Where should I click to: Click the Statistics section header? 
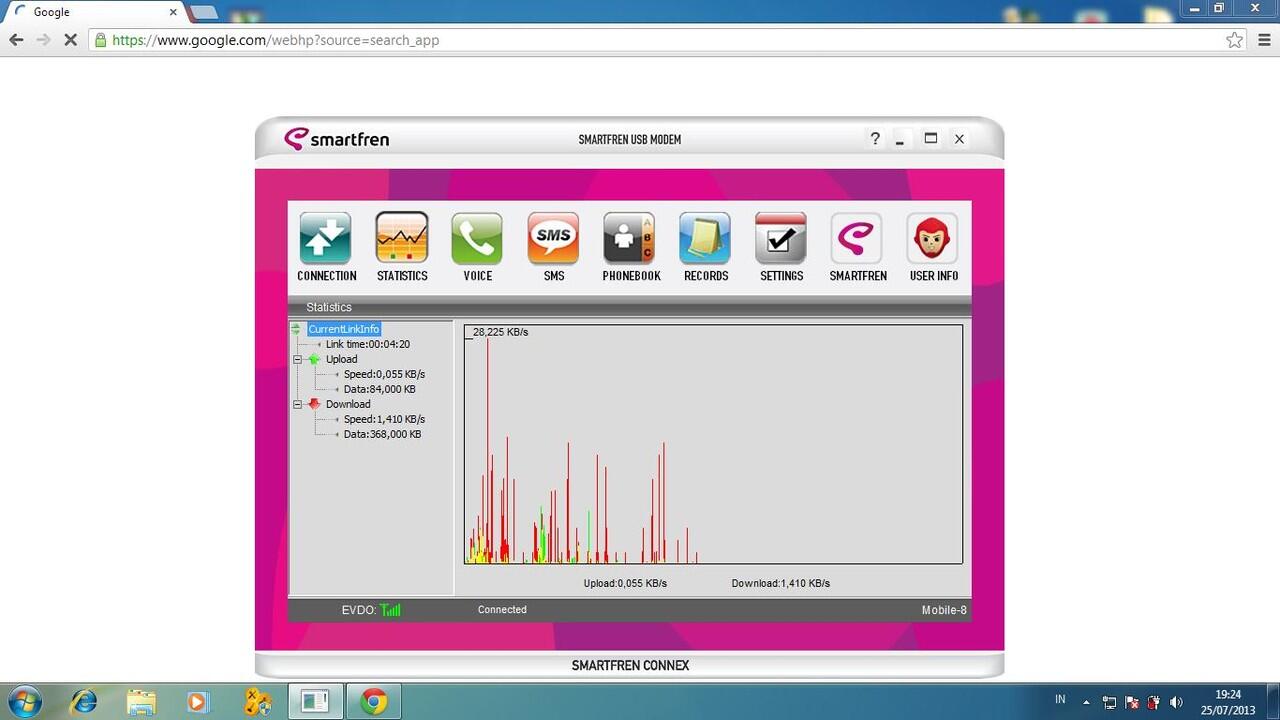tap(329, 307)
